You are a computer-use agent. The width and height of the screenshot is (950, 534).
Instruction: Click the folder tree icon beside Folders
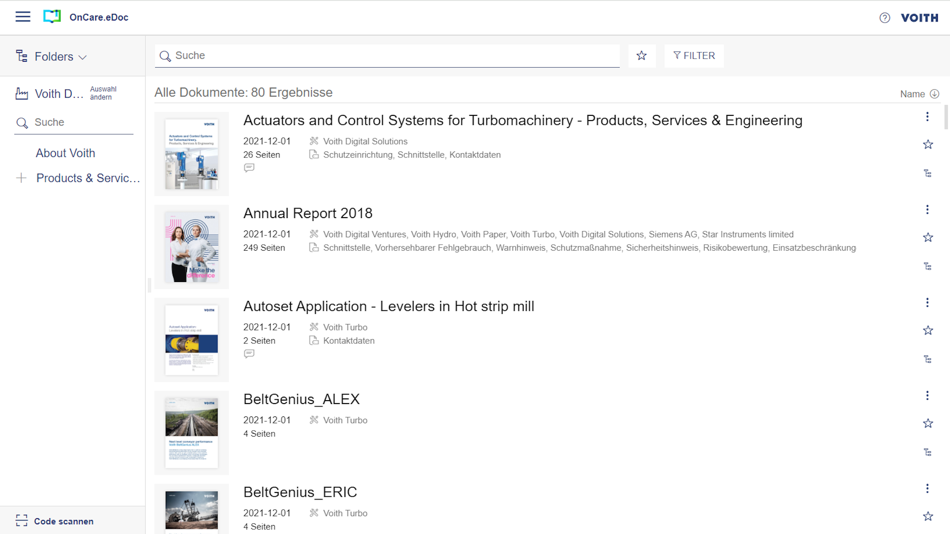pos(22,56)
